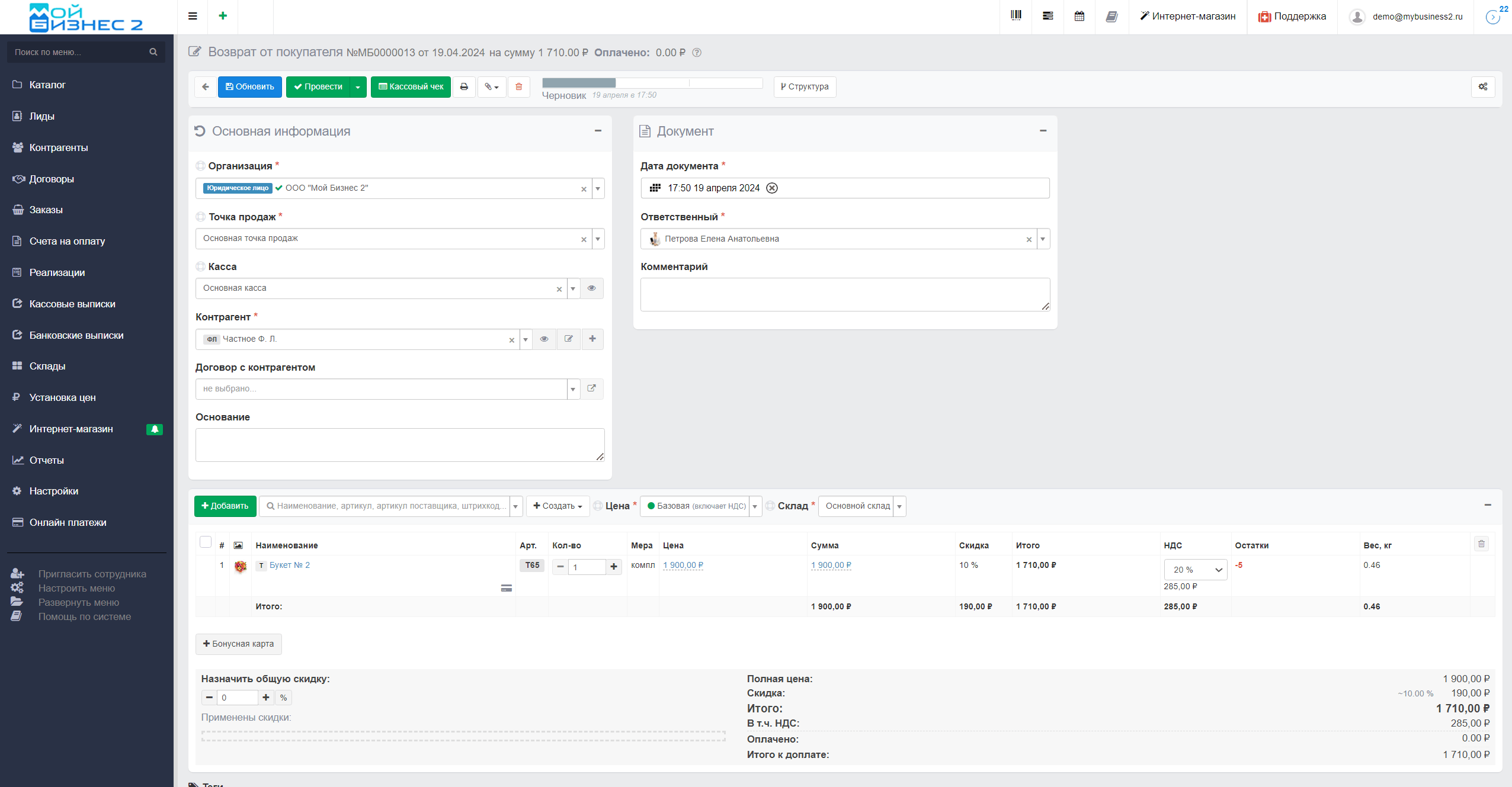Open Реализации in the sidebar menu
Image resolution: width=1512 pixels, height=787 pixels.
[x=57, y=272]
